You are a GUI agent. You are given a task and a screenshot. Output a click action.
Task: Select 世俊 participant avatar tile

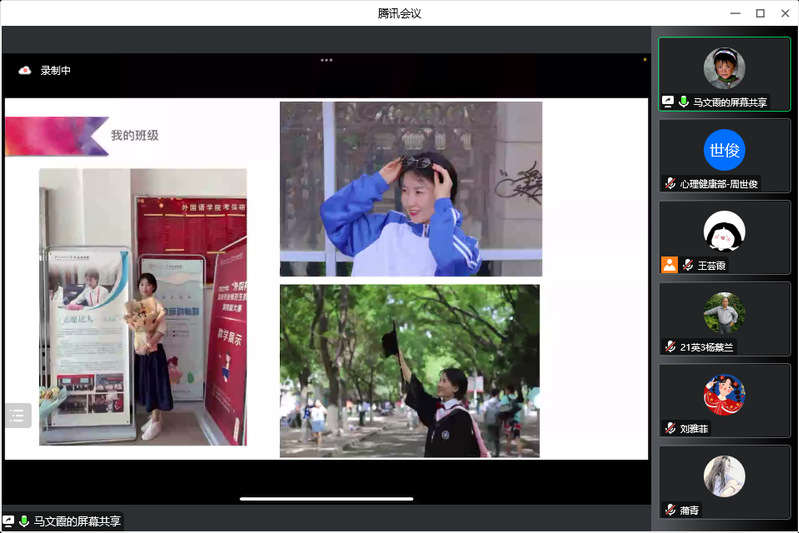pos(724,150)
